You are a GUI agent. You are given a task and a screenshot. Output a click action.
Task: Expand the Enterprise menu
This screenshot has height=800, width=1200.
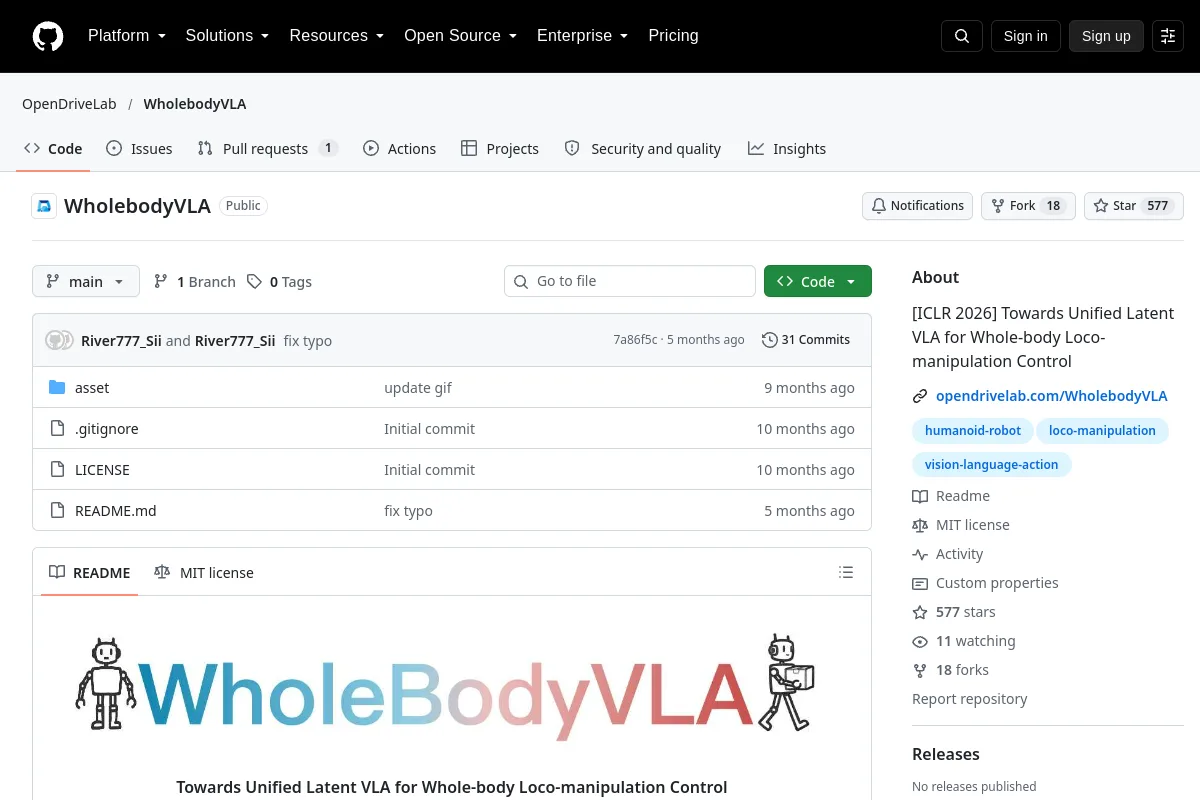click(x=583, y=36)
